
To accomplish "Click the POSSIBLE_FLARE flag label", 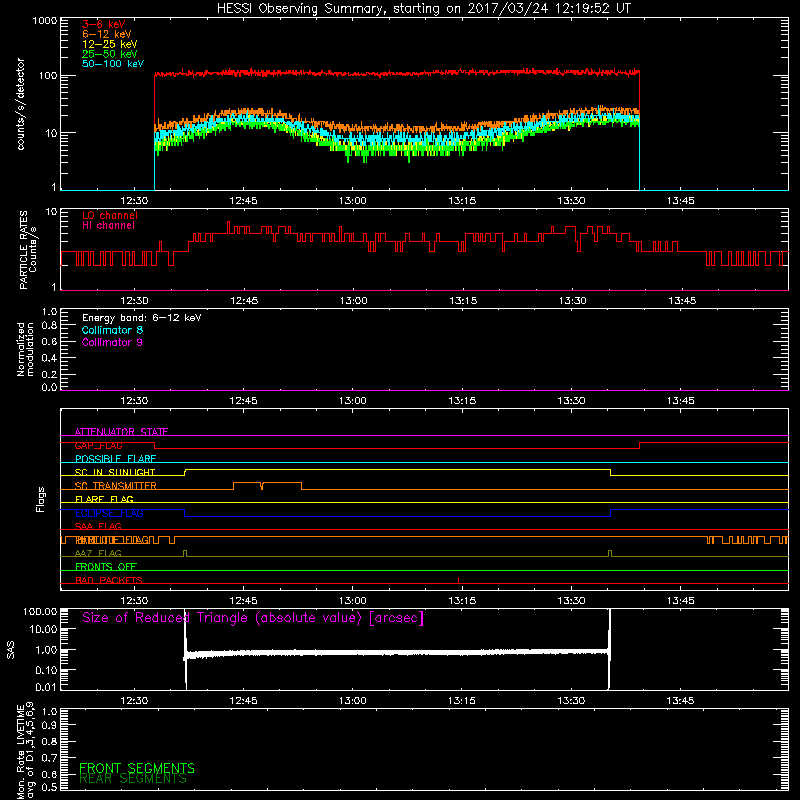I will pyautogui.click(x=115, y=459).
